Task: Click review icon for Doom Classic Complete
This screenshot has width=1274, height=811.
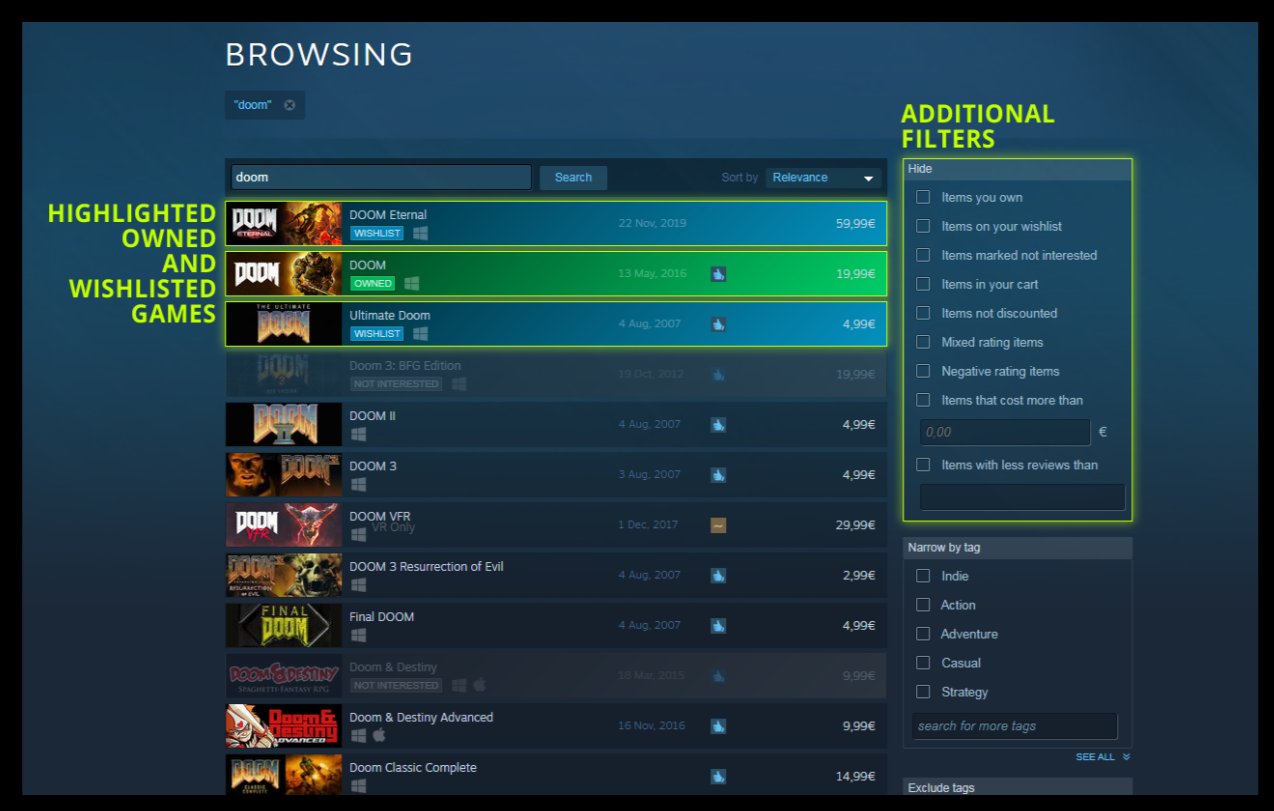Action: click(x=718, y=776)
